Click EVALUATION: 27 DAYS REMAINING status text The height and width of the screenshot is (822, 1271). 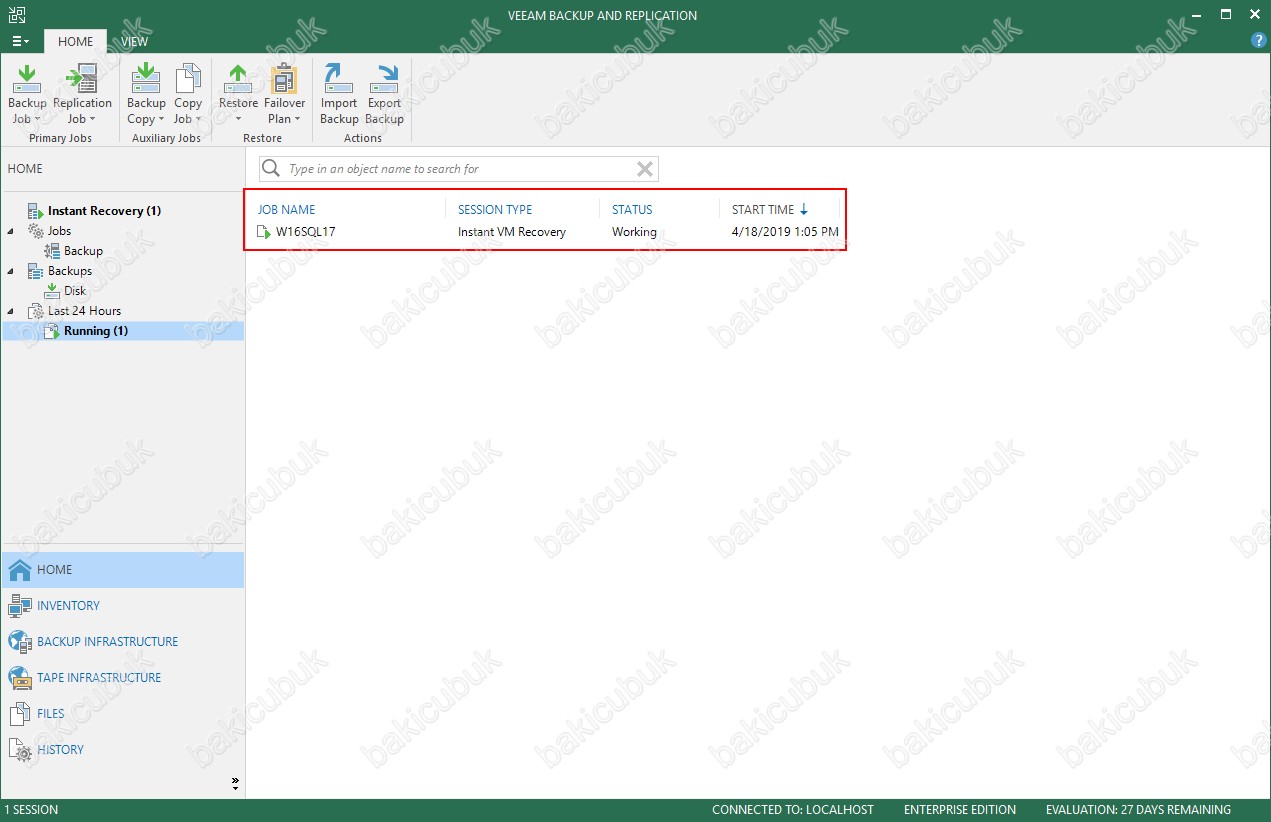point(1138,810)
